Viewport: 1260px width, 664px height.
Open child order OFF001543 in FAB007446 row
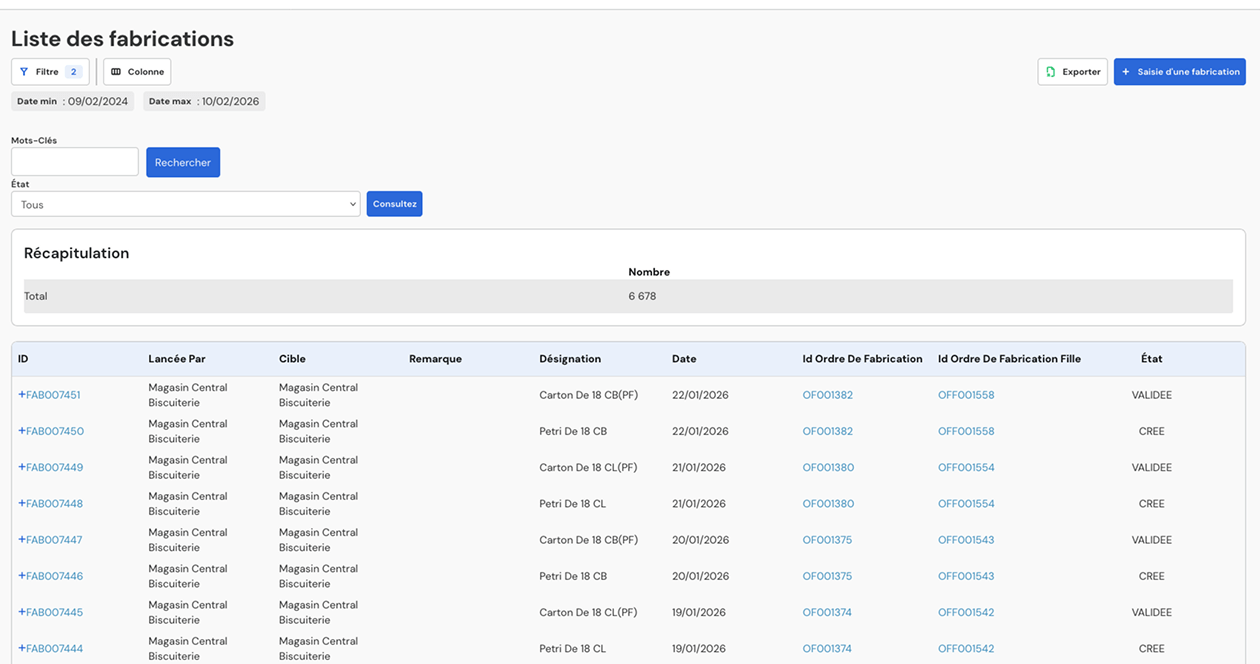pos(966,576)
